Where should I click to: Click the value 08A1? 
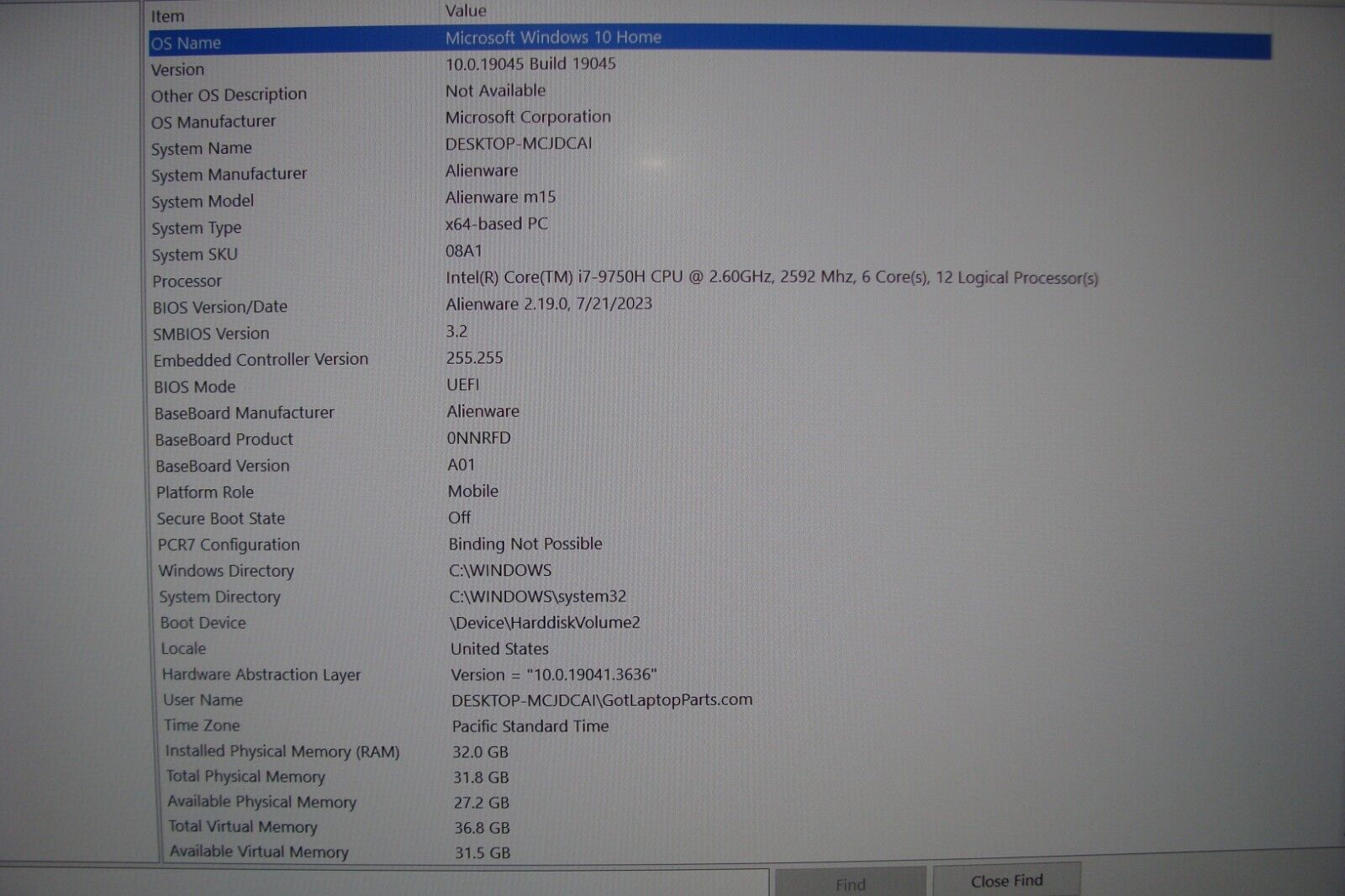[x=463, y=250]
